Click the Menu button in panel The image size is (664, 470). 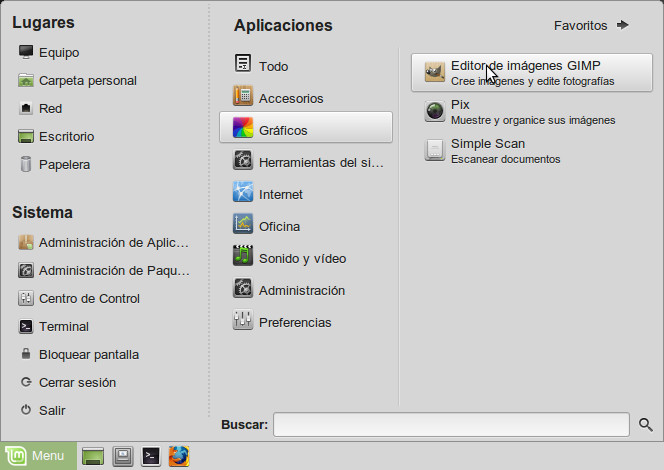(x=38, y=456)
